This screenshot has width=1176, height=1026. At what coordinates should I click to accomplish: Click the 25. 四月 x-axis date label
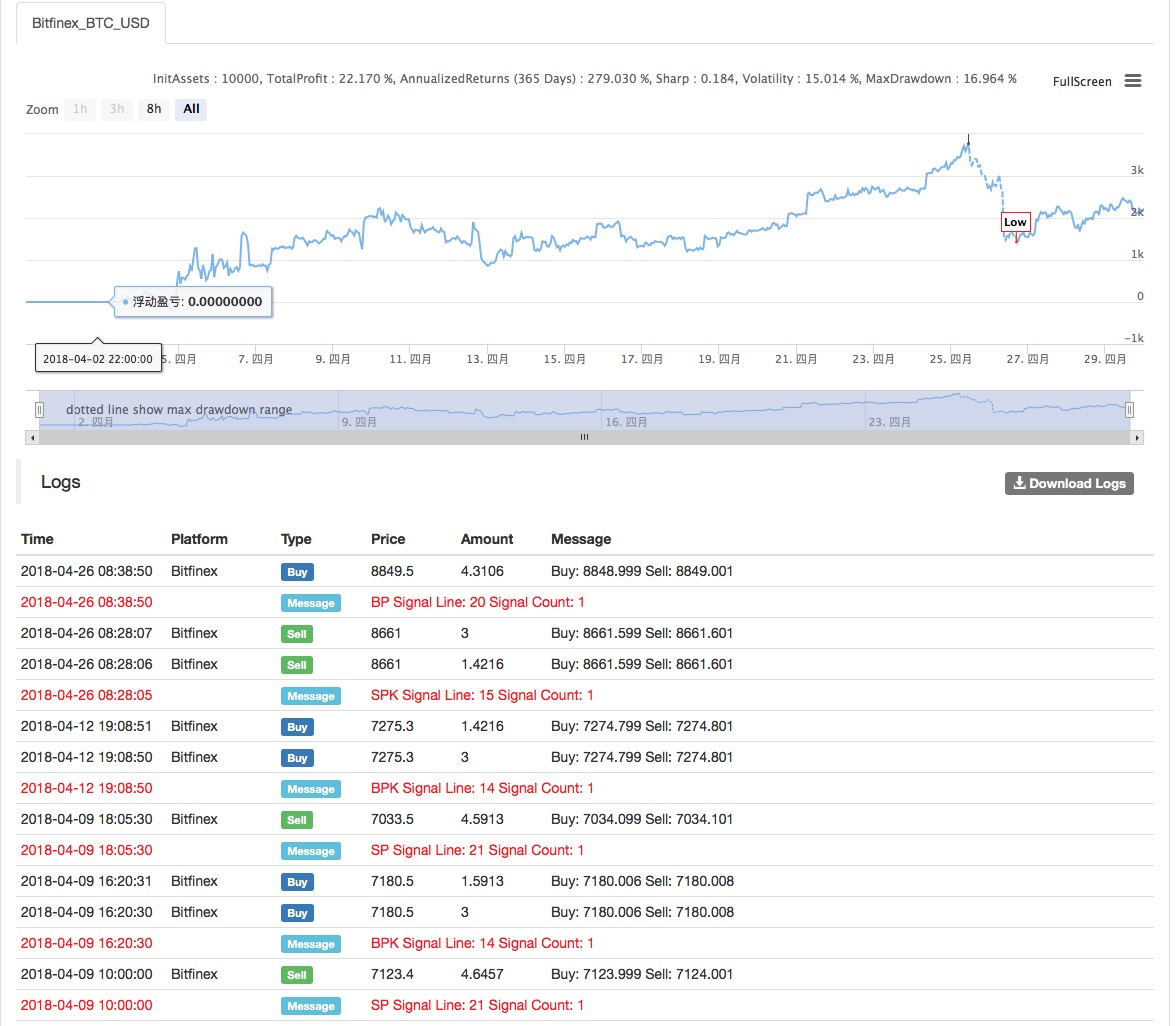pyautogui.click(x=950, y=359)
